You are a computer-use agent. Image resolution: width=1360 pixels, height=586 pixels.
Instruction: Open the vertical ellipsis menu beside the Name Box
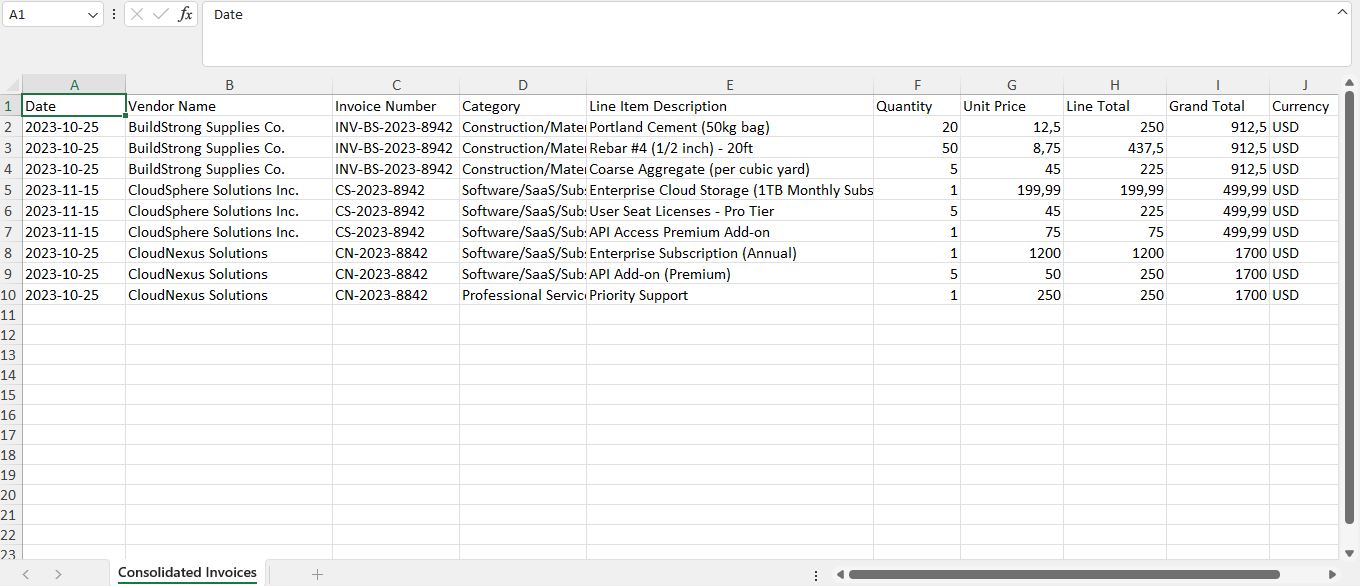[x=114, y=14]
